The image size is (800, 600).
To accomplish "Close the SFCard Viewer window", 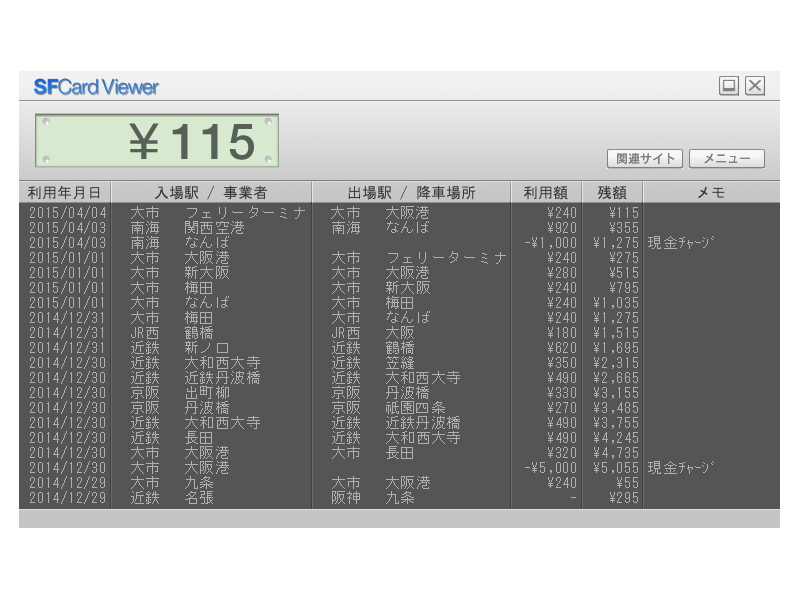I will tap(755, 86).
